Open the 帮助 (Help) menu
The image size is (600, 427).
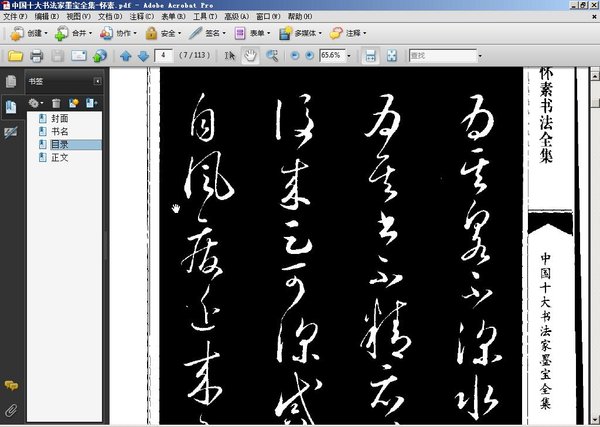(299, 17)
